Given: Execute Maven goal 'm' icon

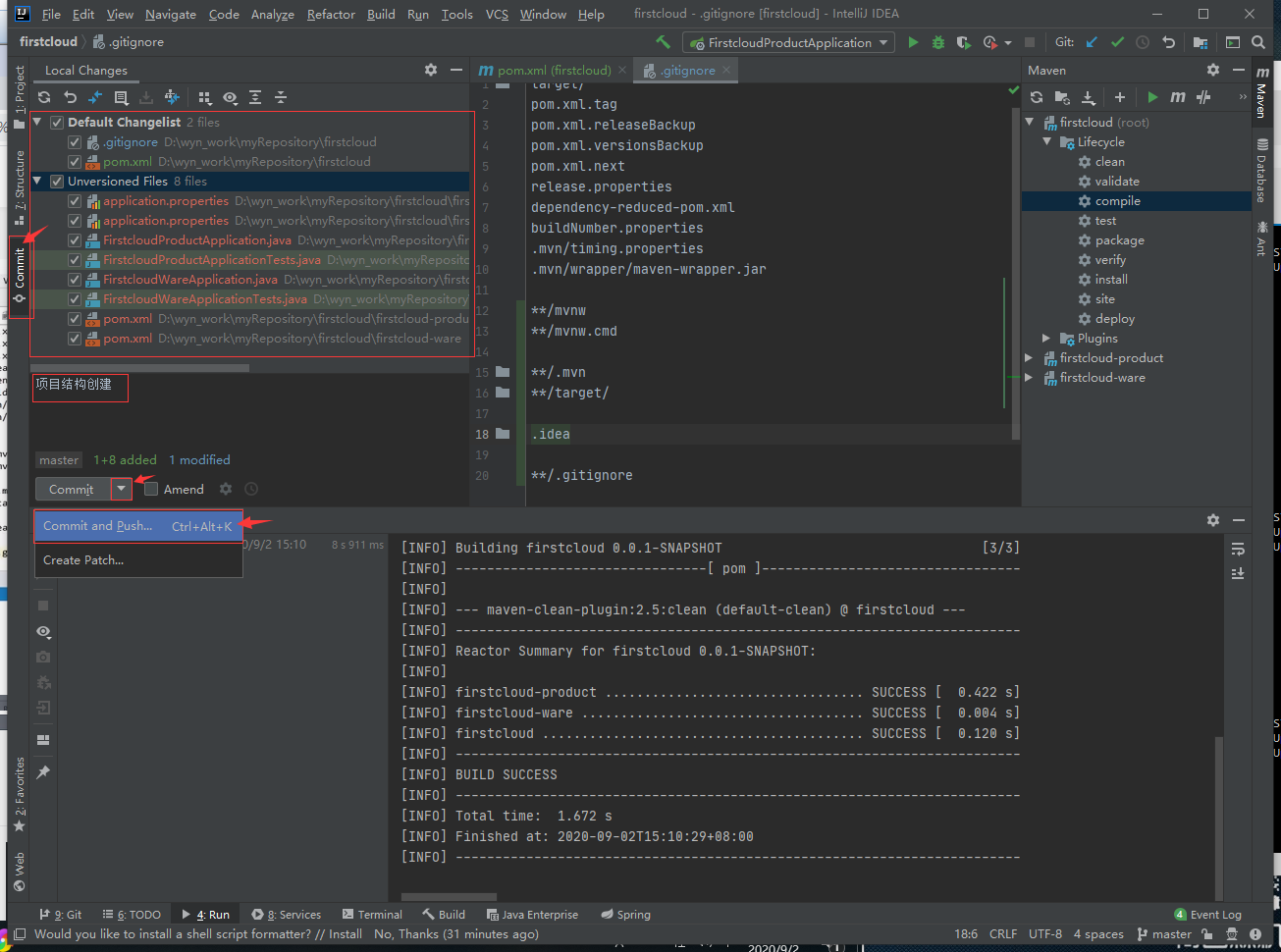Looking at the screenshot, I should (1178, 97).
